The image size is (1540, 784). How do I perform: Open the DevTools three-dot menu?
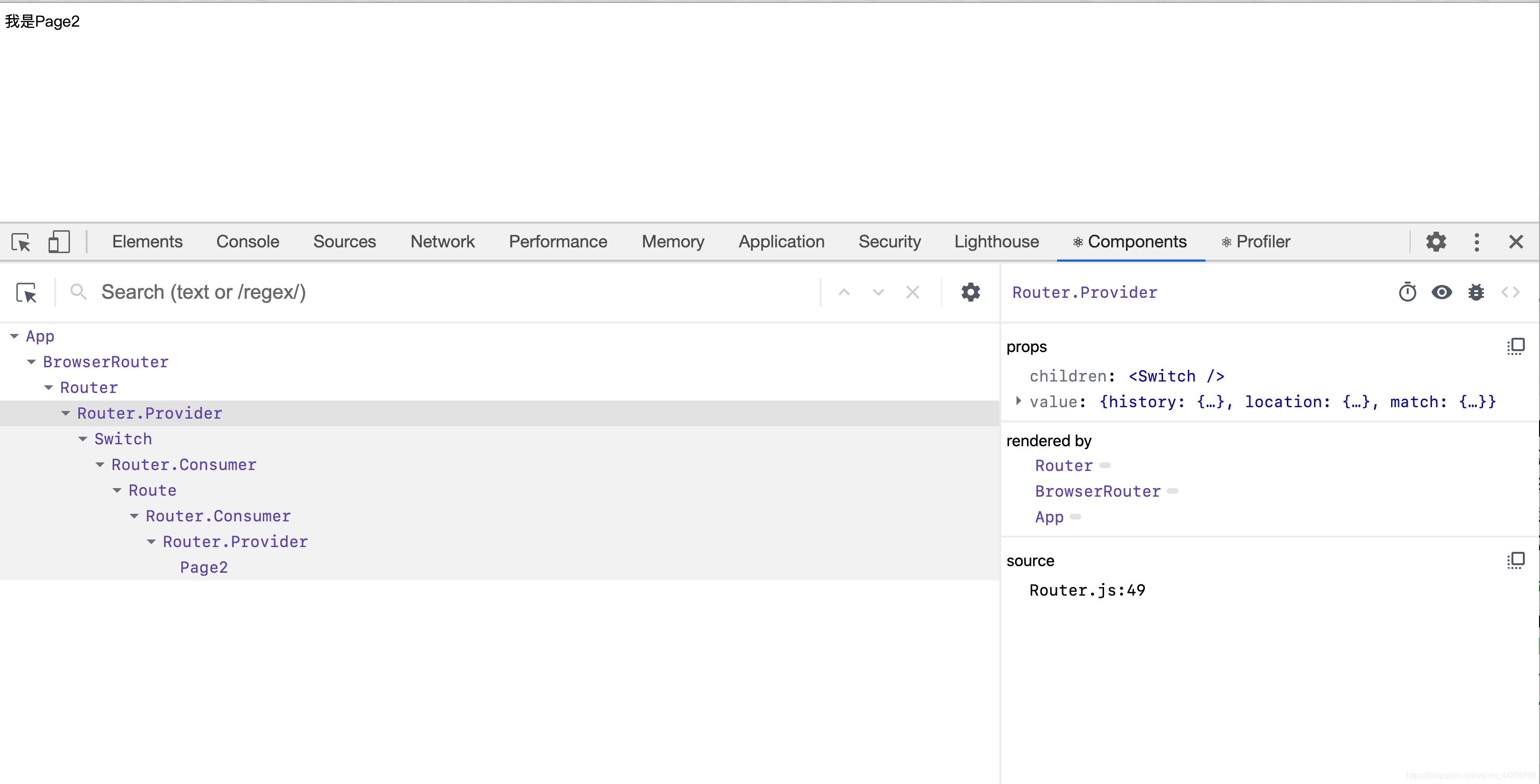1477,242
